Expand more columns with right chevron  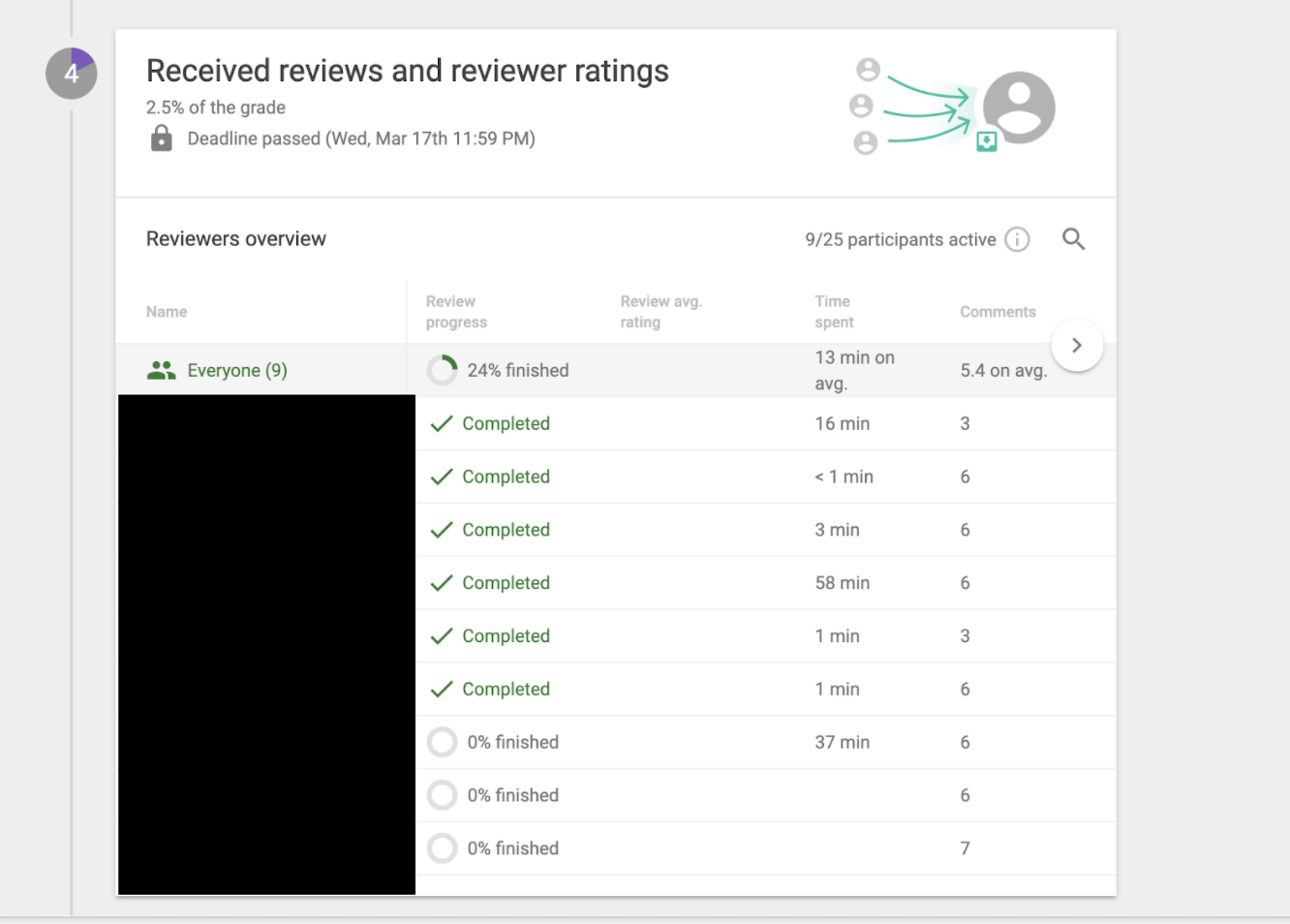click(1076, 345)
